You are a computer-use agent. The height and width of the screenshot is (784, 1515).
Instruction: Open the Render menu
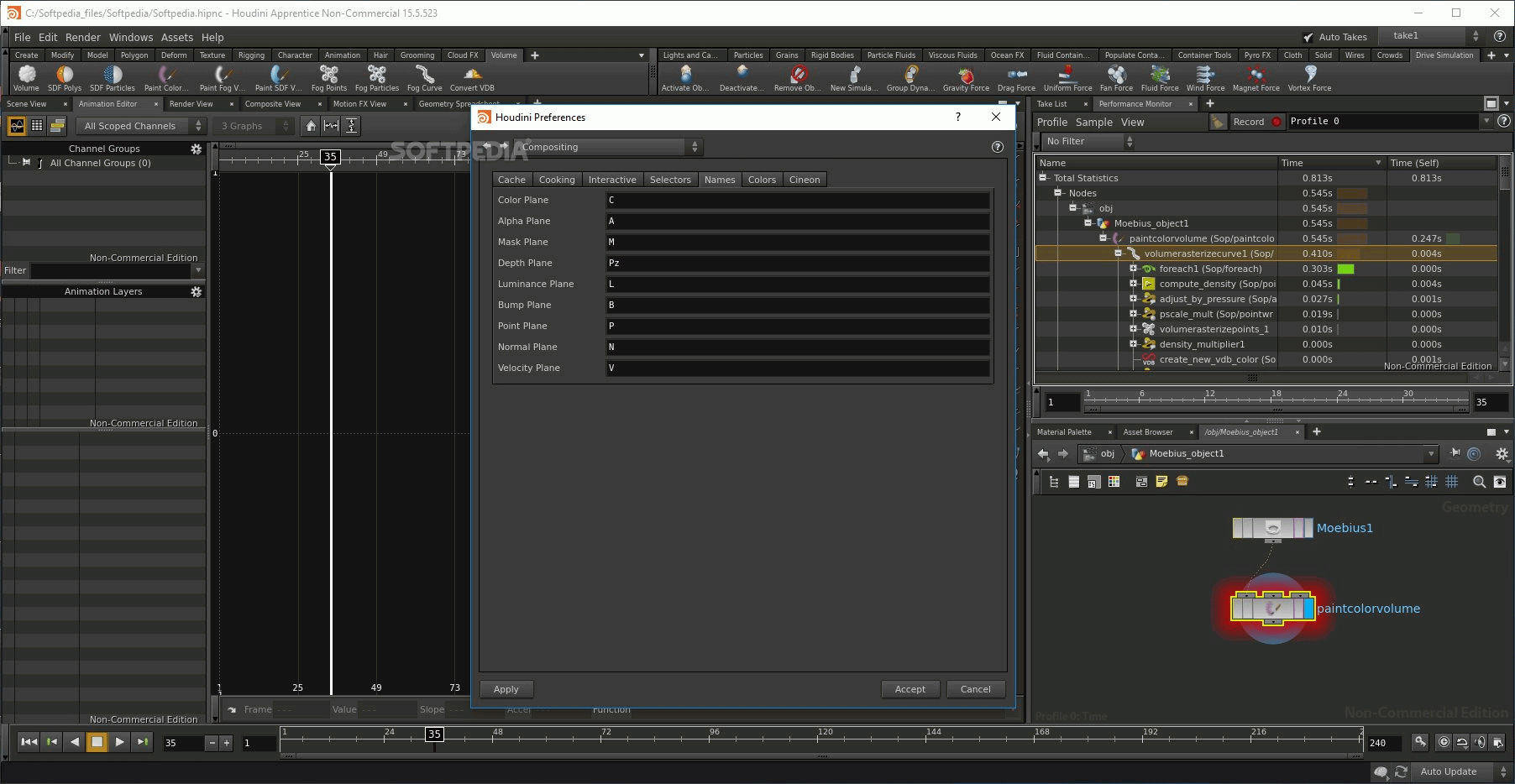(83, 37)
